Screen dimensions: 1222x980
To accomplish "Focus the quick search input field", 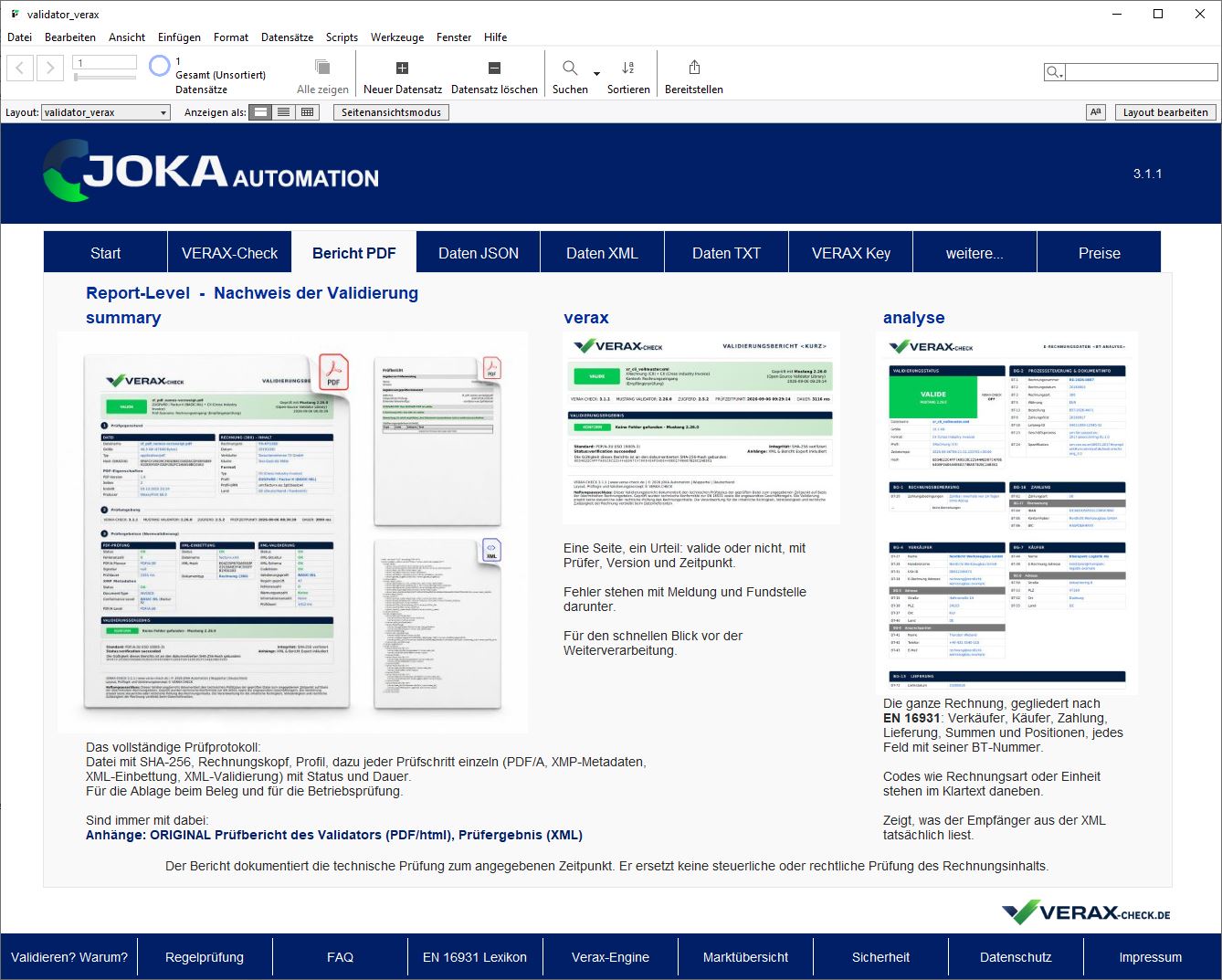I will coord(1141,72).
